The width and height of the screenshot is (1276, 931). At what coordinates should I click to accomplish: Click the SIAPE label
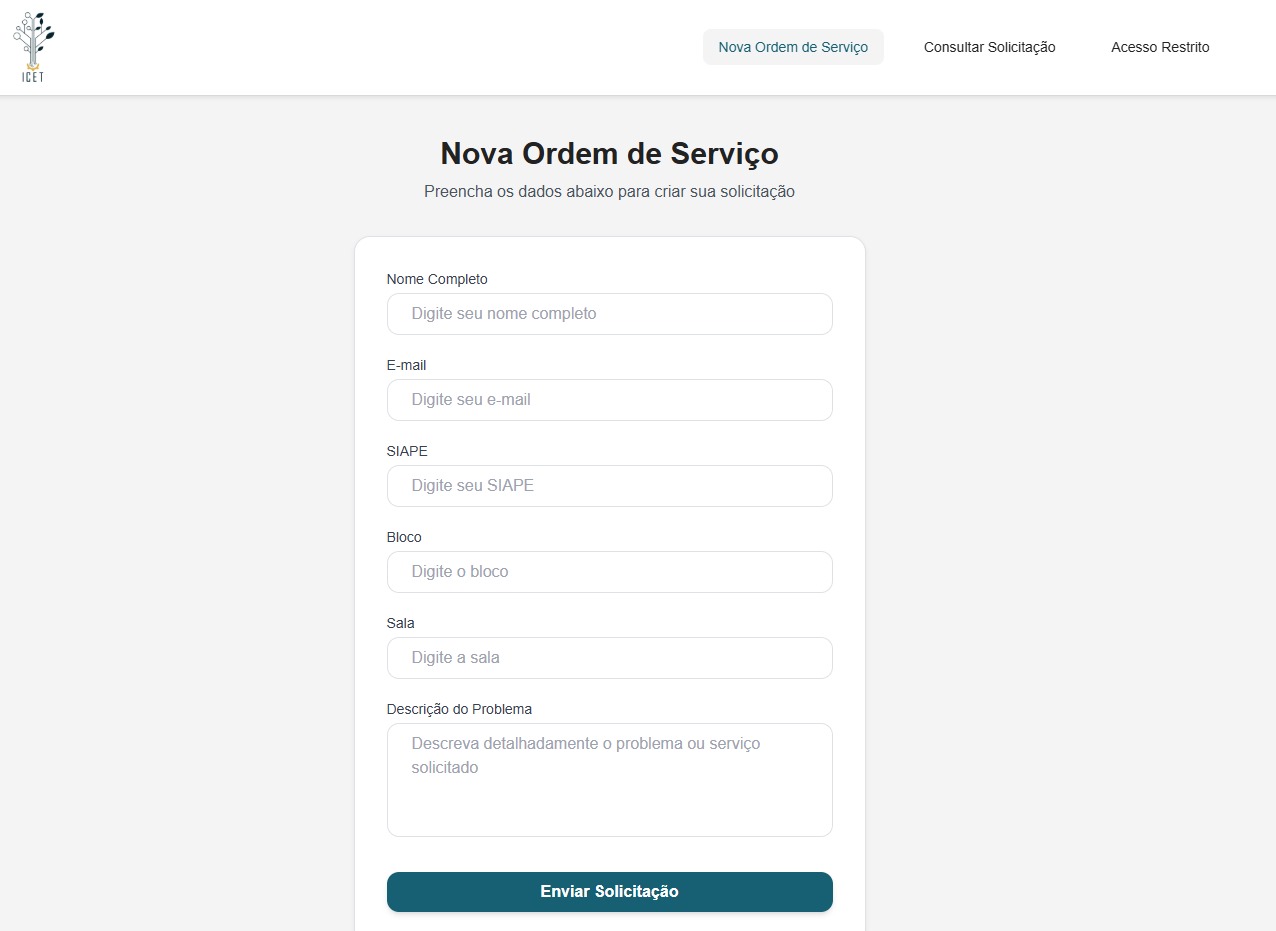pyautogui.click(x=407, y=451)
